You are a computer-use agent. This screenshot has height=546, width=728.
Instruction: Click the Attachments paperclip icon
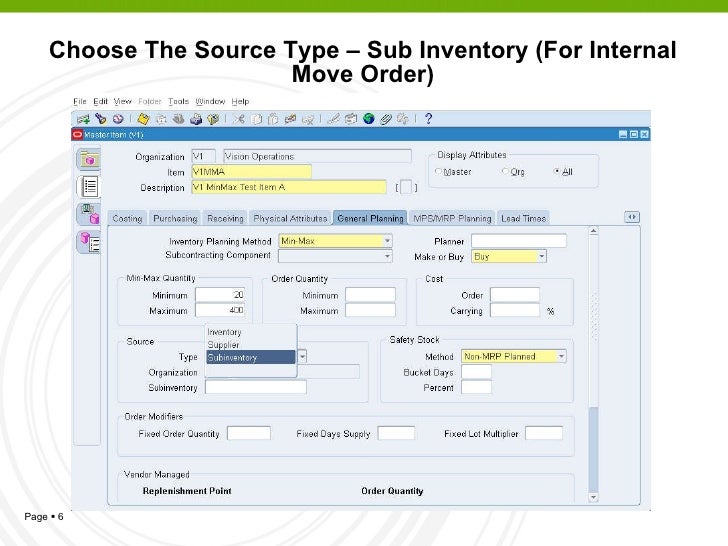click(x=386, y=119)
